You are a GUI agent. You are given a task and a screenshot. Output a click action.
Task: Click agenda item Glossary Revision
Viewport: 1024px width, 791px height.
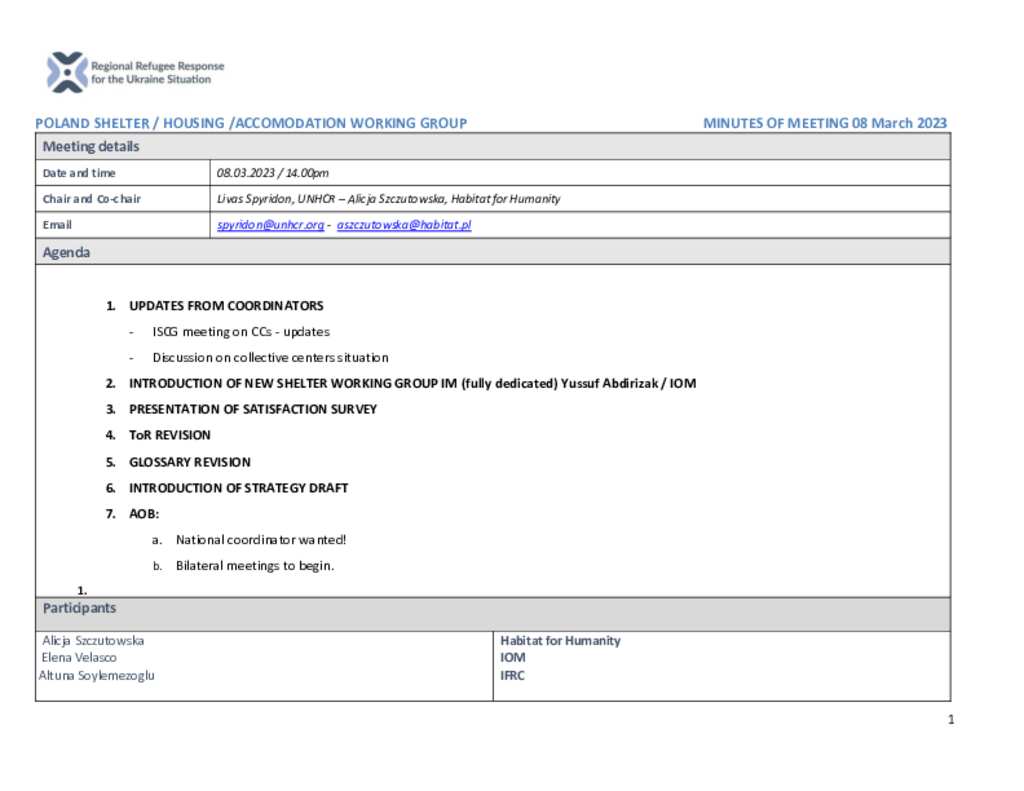pos(189,462)
